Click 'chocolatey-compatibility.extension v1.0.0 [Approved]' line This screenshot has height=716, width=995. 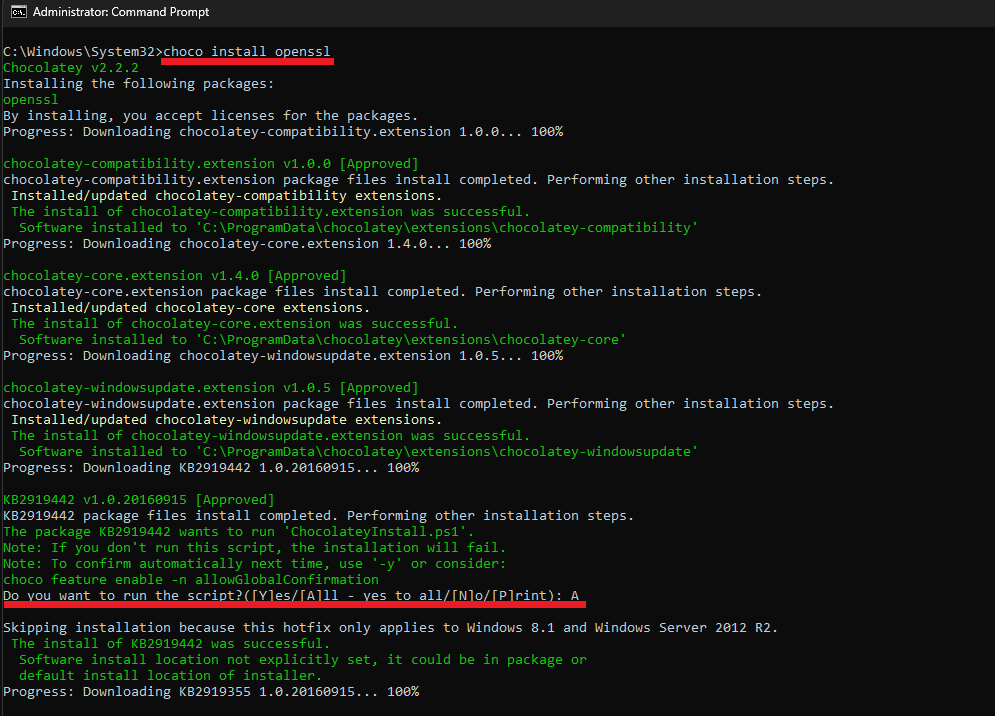pos(211,164)
